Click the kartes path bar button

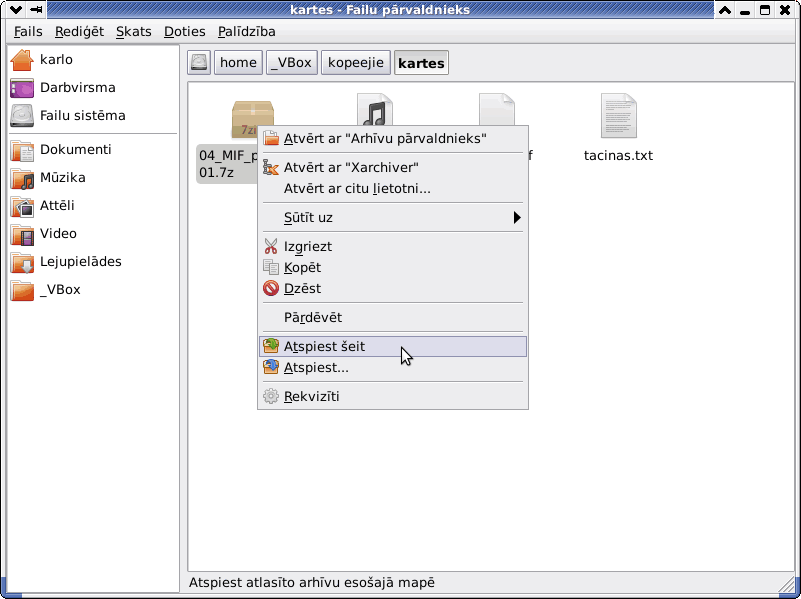(x=421, y=63)
